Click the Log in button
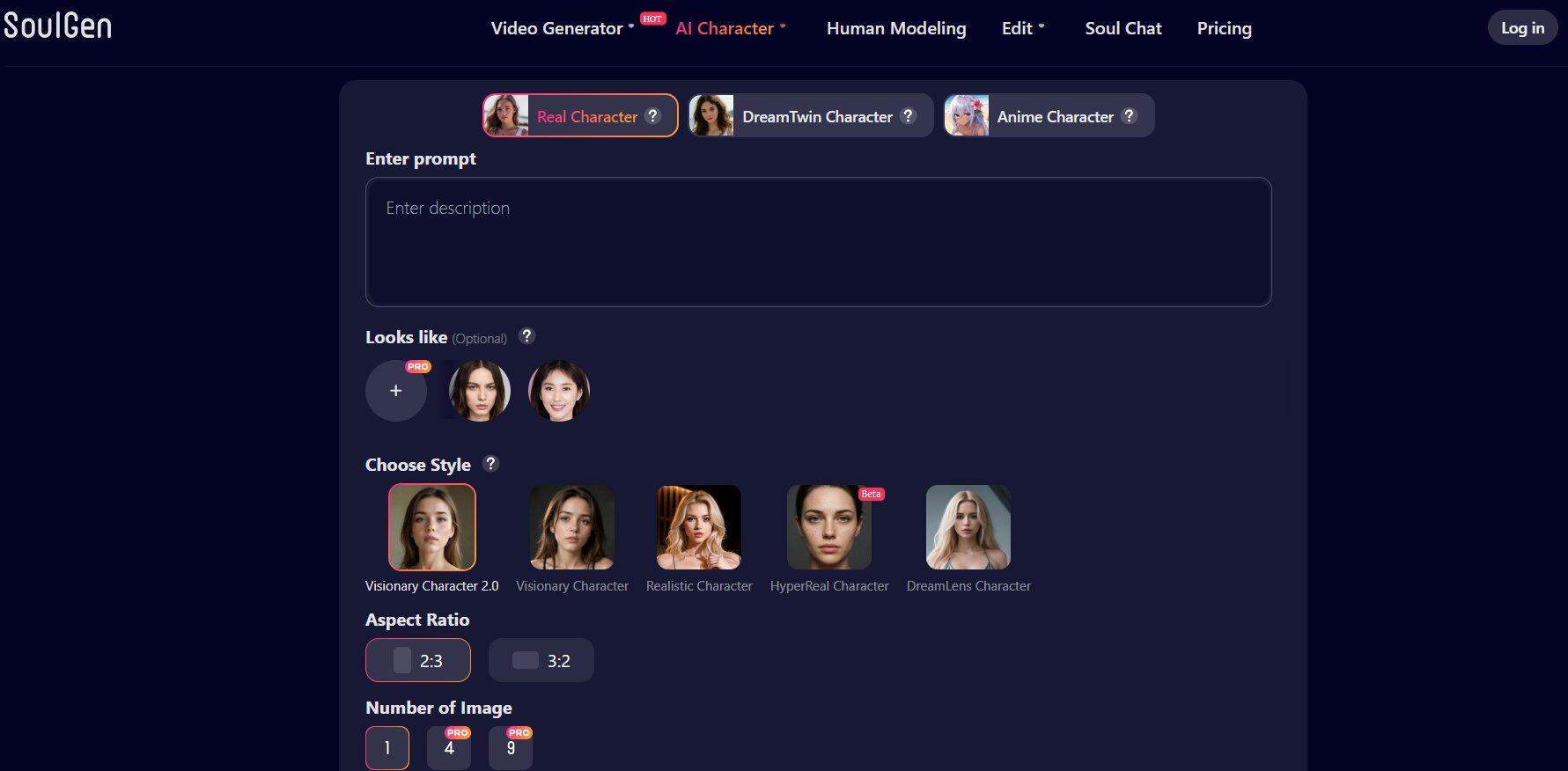The width and height of the screenshot is (1568, 771). coord(1522,28)
